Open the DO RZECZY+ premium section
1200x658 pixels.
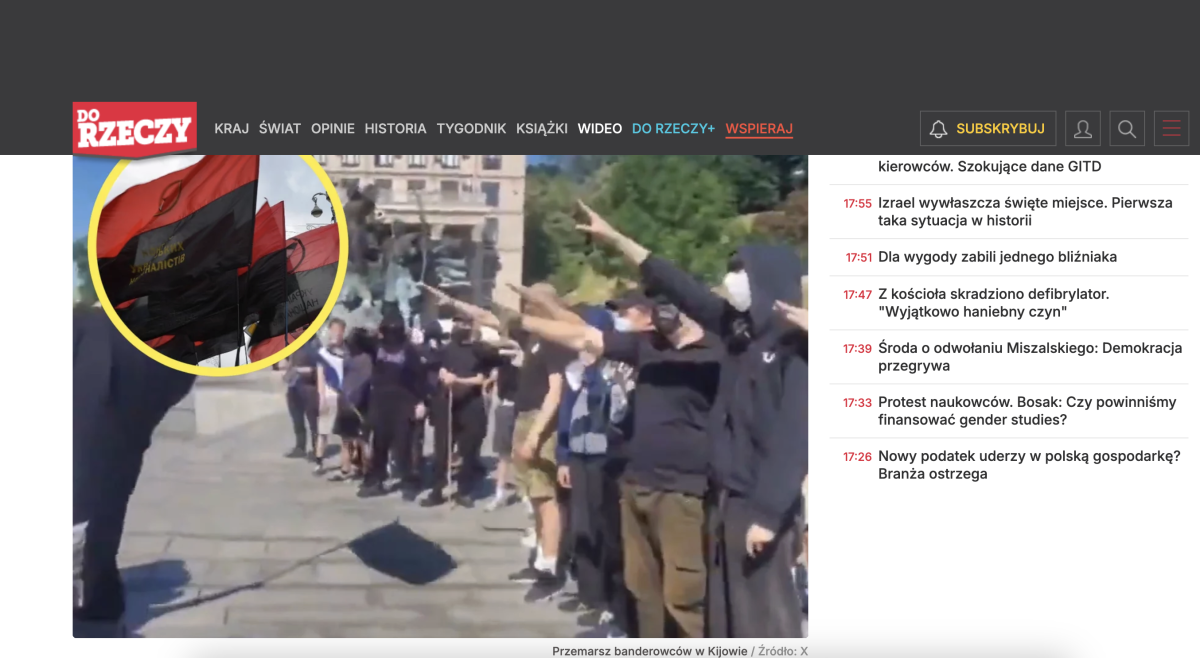[x=673, y=129]
